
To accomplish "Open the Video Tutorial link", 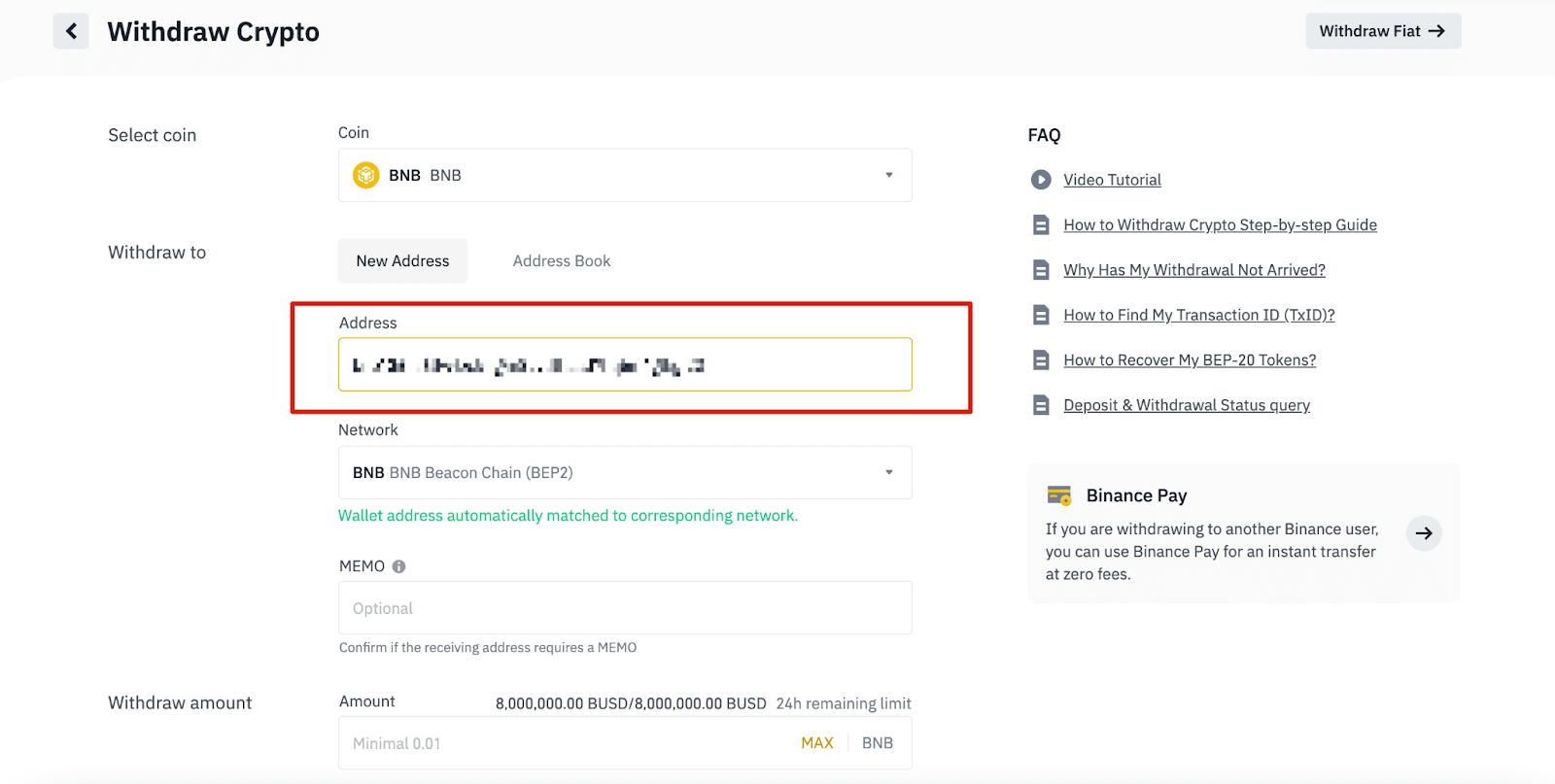I will pos(1112,180).
